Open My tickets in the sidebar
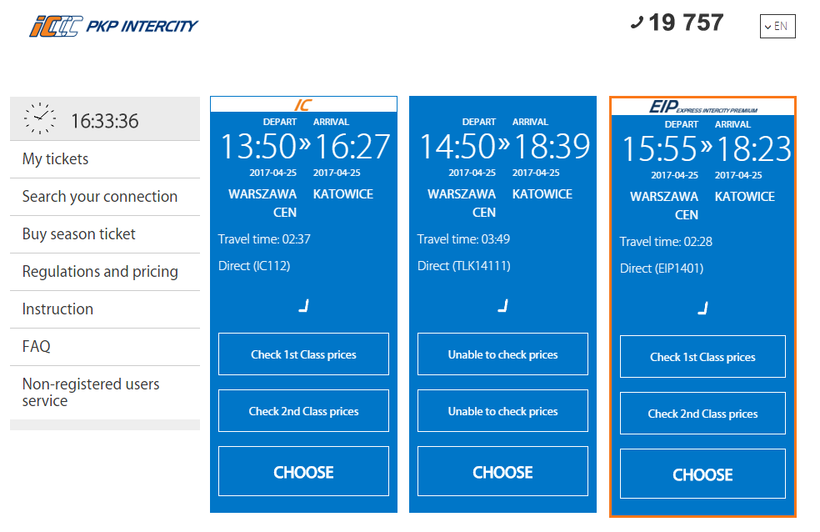820x532 pixels. [x=56, y=159]
